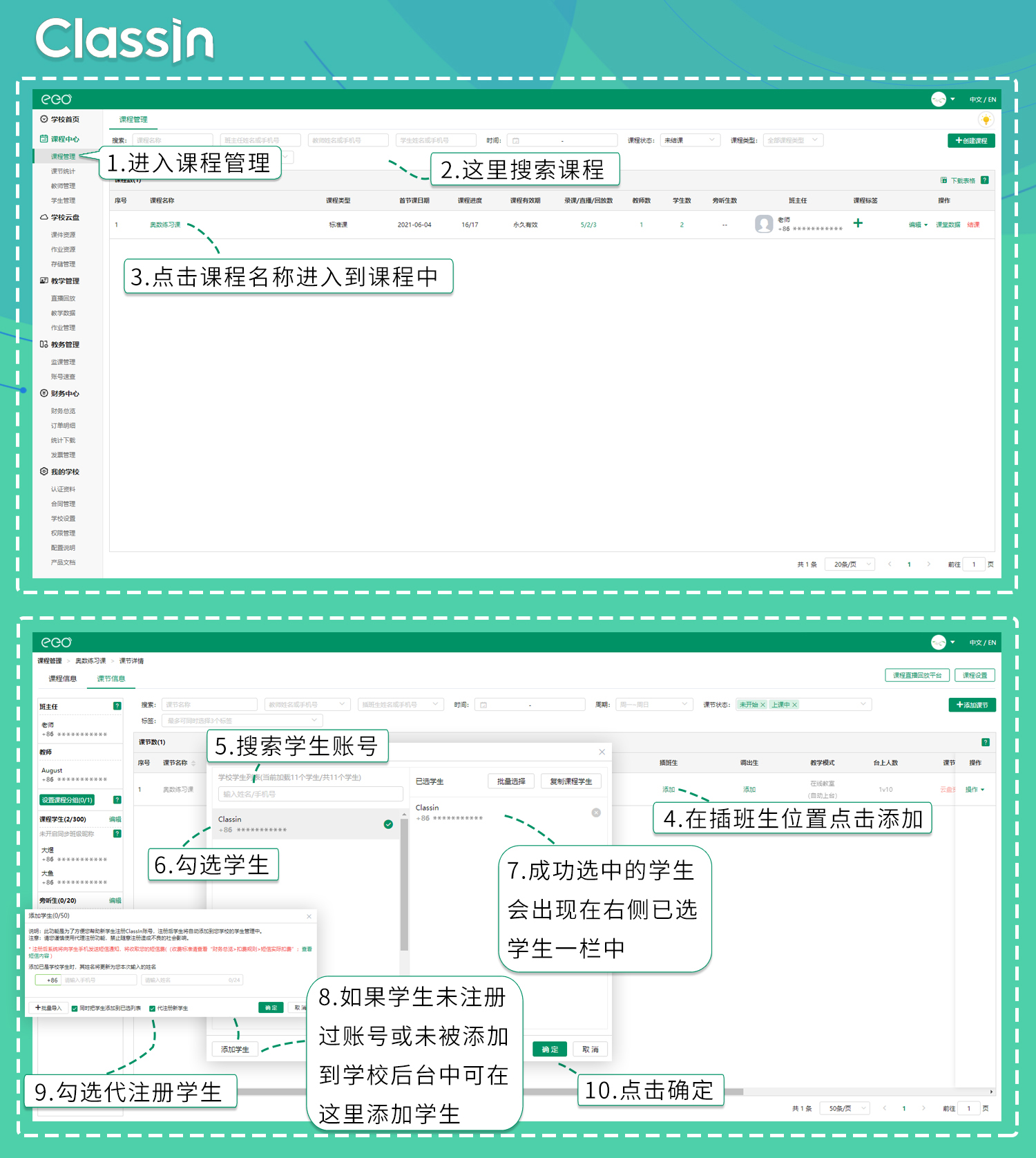Click the help icon beside 设置课程分组
Image resolution: width=1036 pixels, height=1158 pixels.
[117, 799]
